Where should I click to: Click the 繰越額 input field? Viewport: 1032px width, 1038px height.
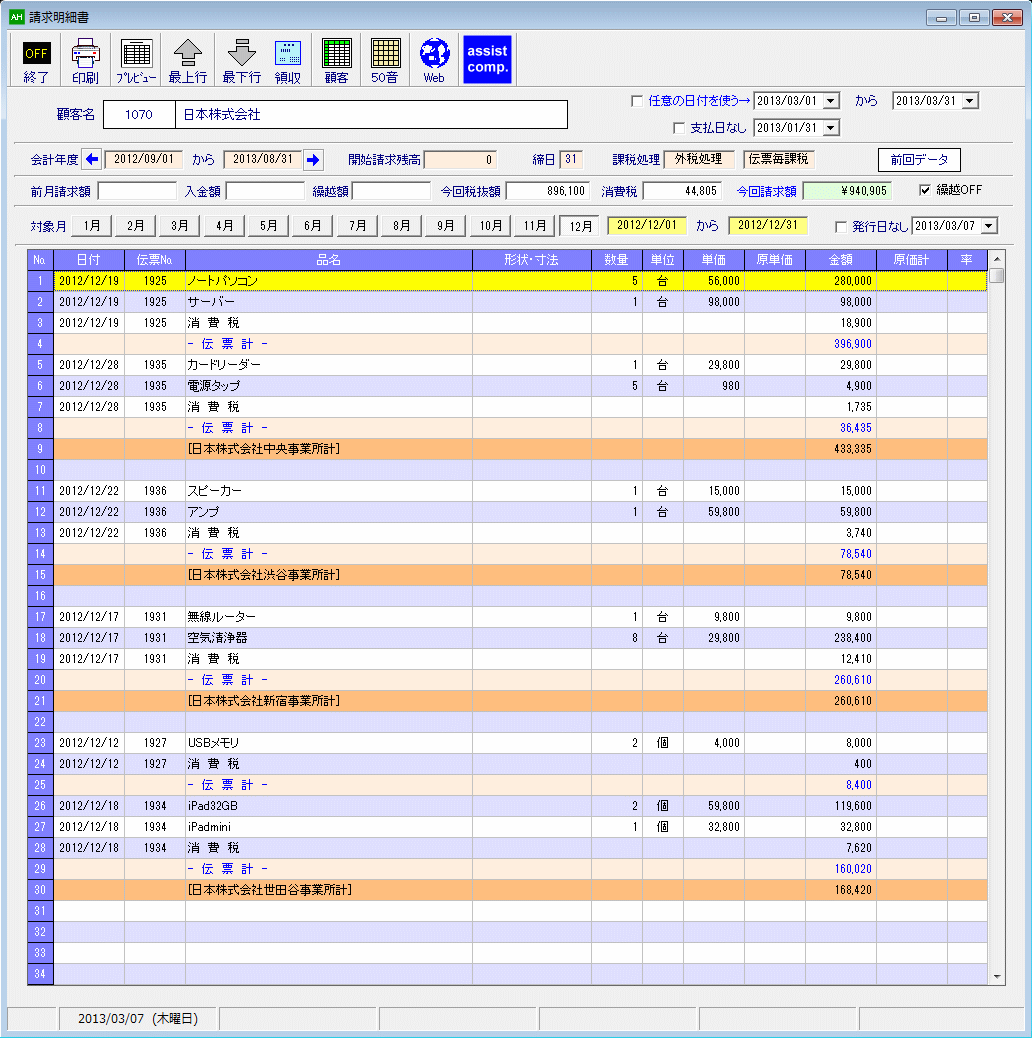(391, 191)
